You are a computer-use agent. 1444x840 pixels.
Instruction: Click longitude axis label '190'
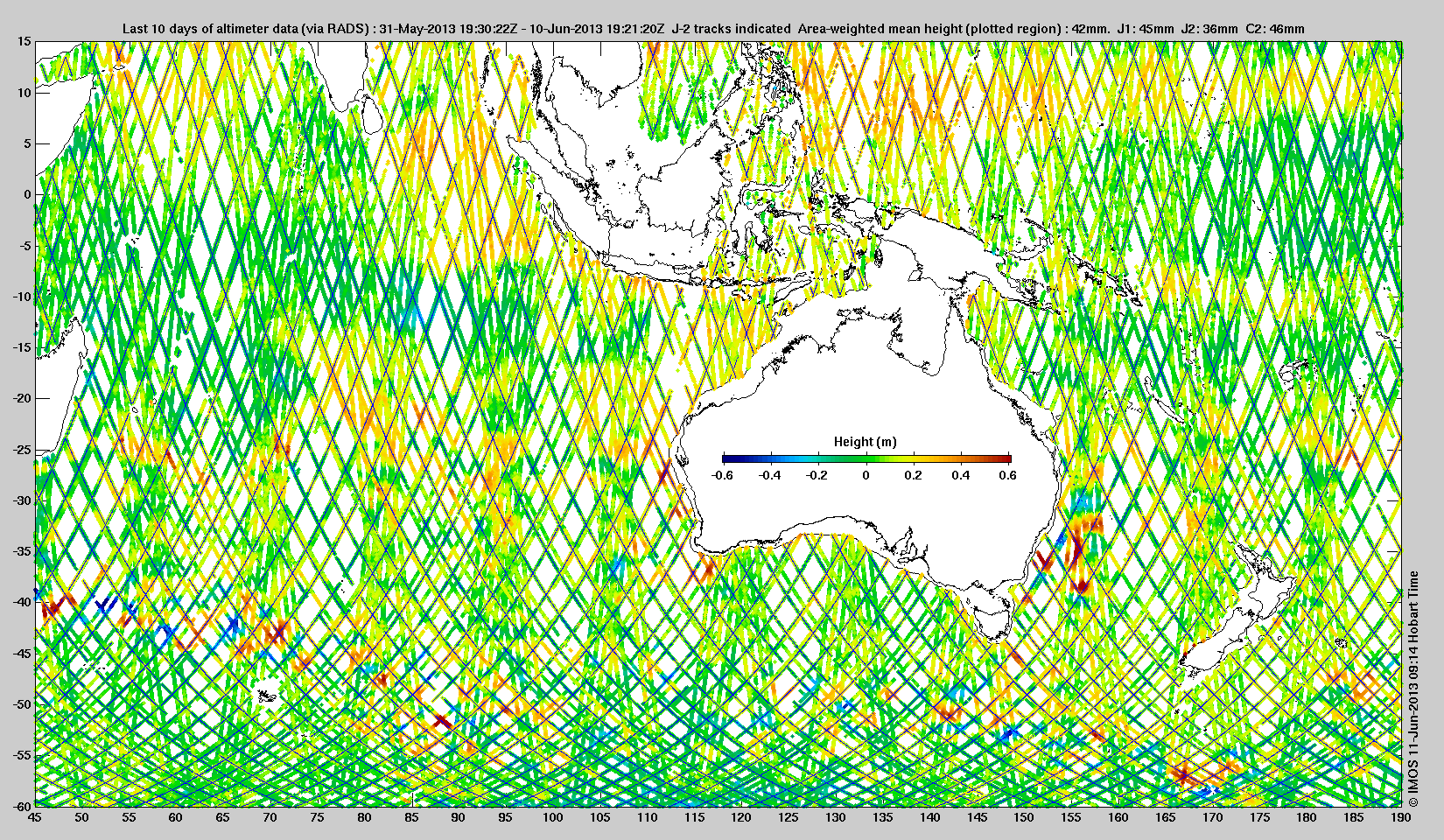[x=1400, y=817]
